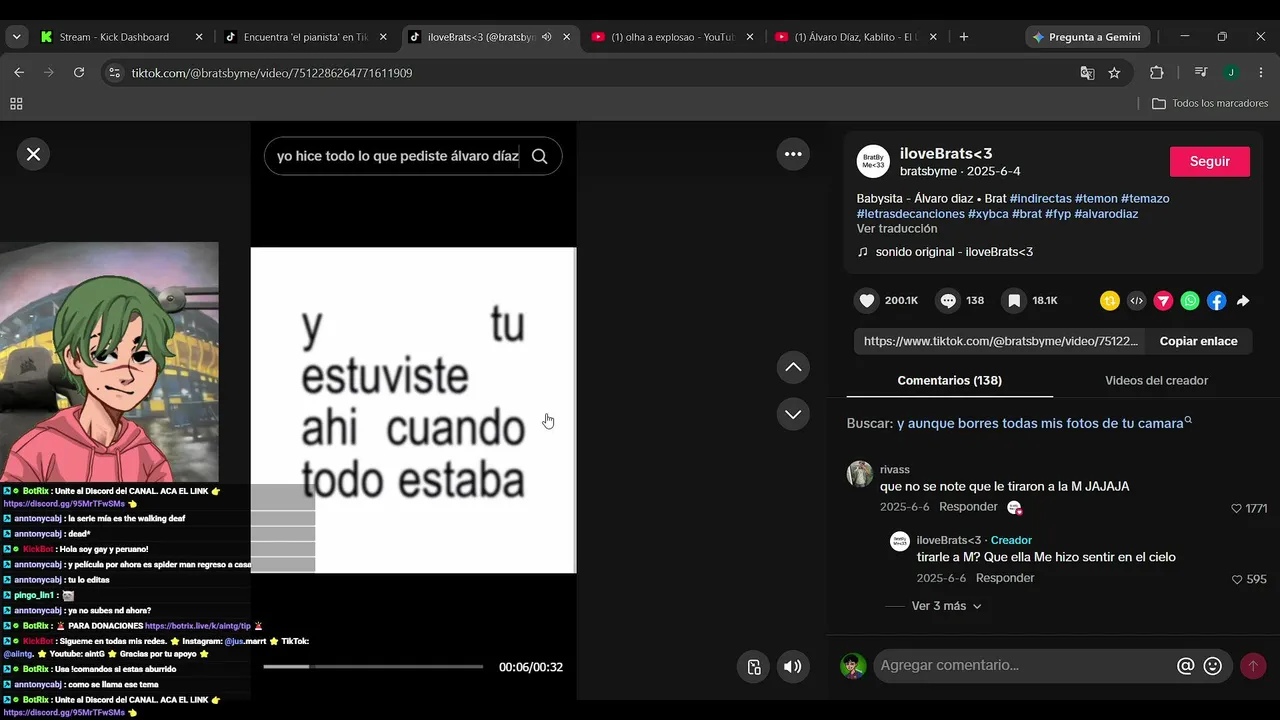Click the auto-scroll icon beside the volume button

tap(755, 667)
